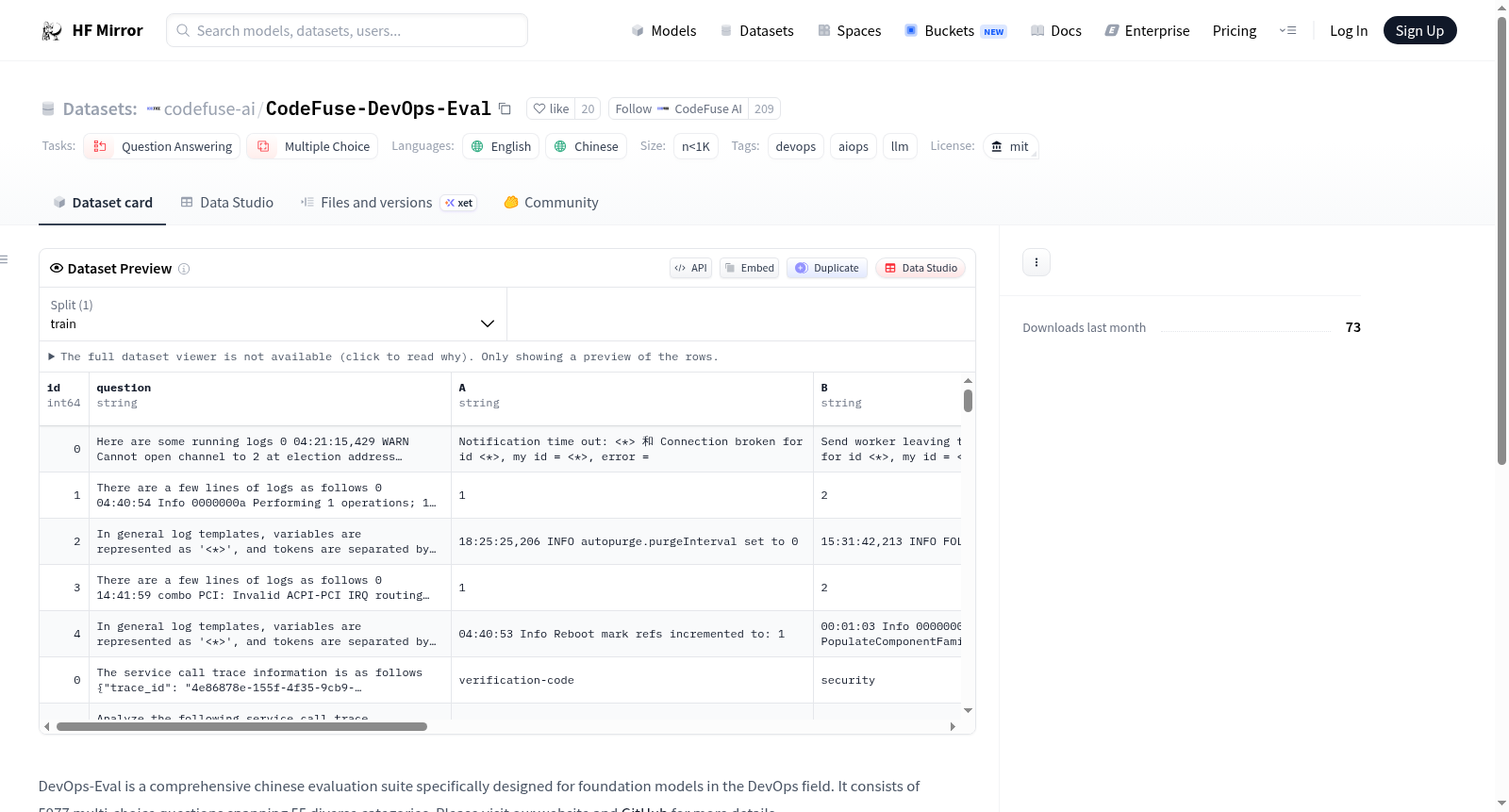Click the aiops tag
Viewport: 1509px width, 812px height.
click(854, 146)
